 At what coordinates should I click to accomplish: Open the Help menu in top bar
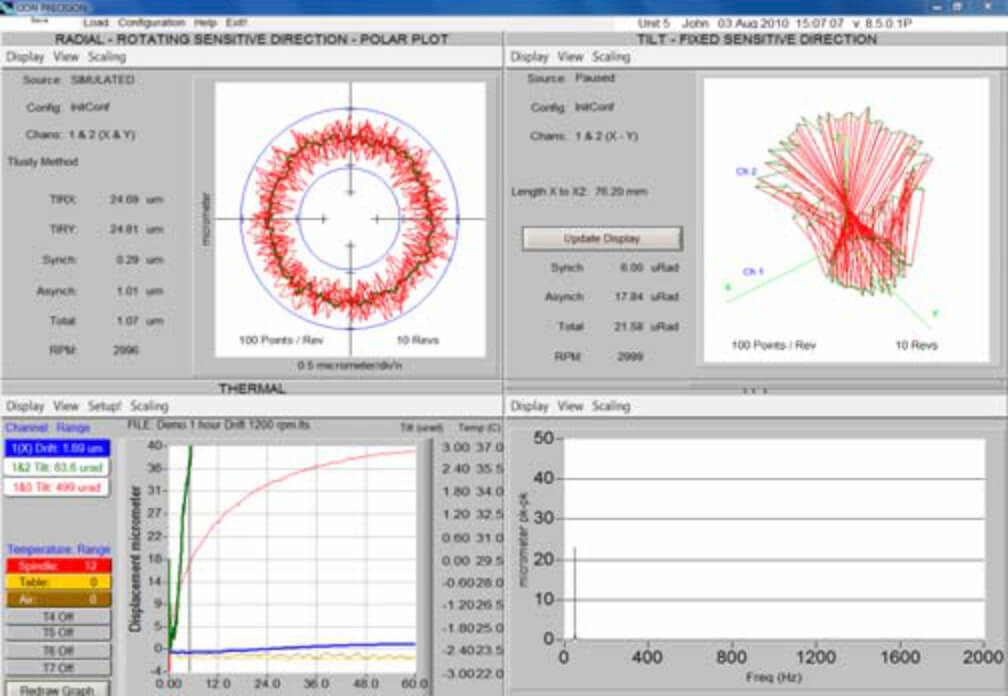pos(205,22)
